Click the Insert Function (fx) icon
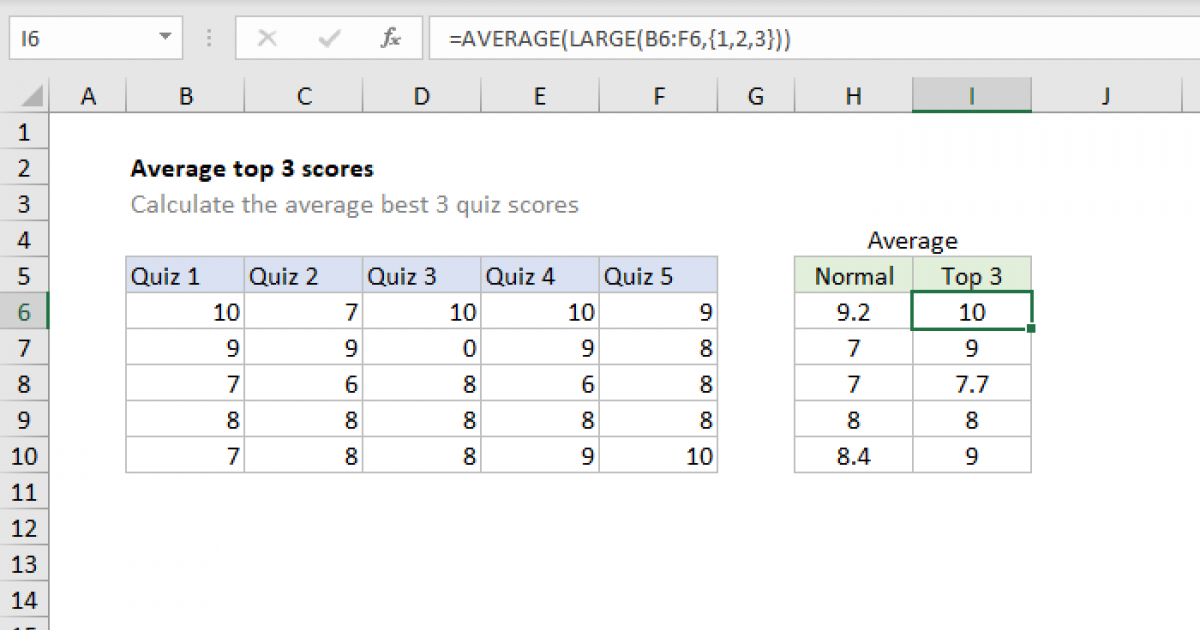Image resolution: width=1200 pixels, height=630 pixels. 390,38
